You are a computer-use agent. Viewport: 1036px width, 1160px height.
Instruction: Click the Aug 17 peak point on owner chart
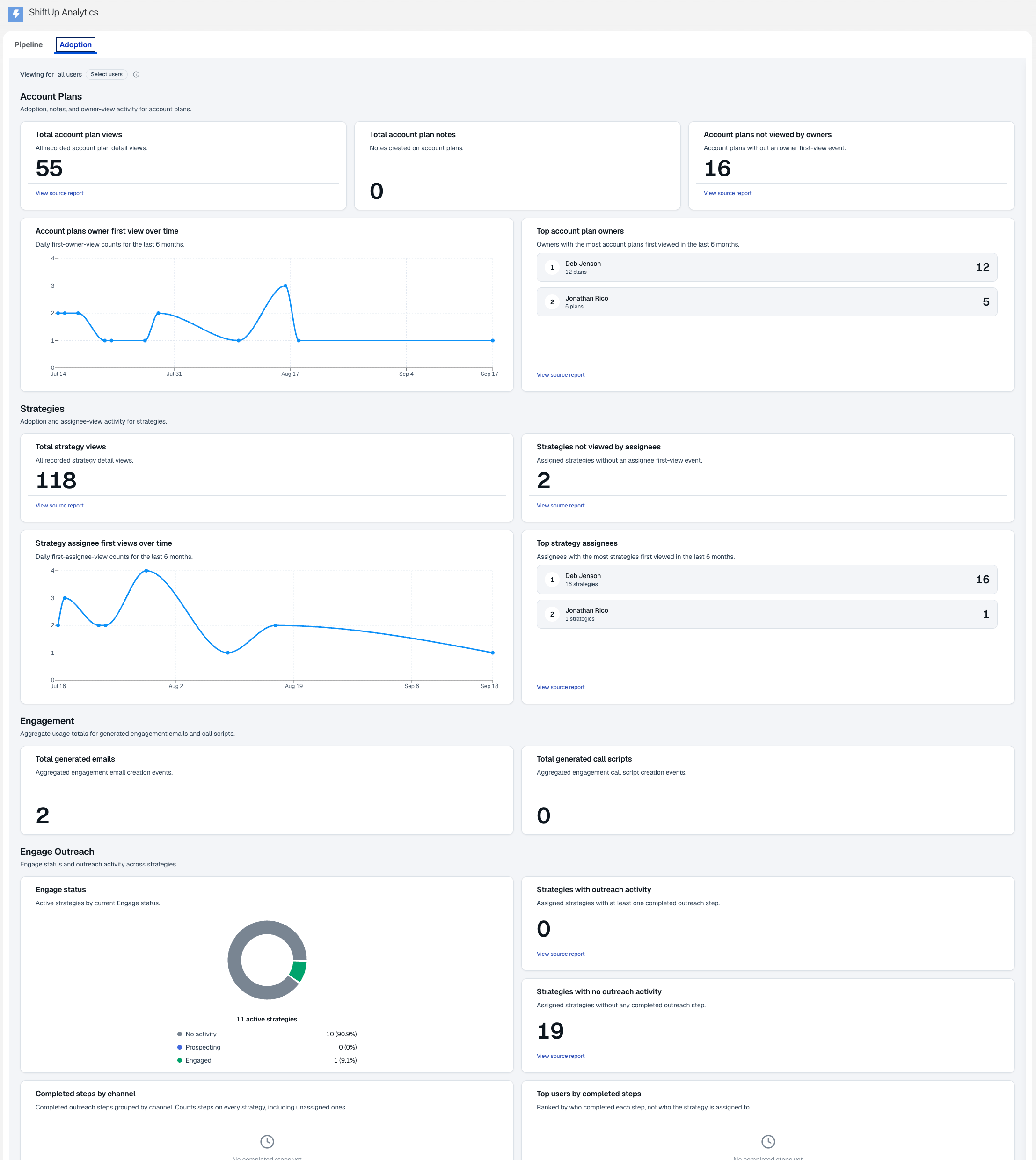click(x=285, y=285)
